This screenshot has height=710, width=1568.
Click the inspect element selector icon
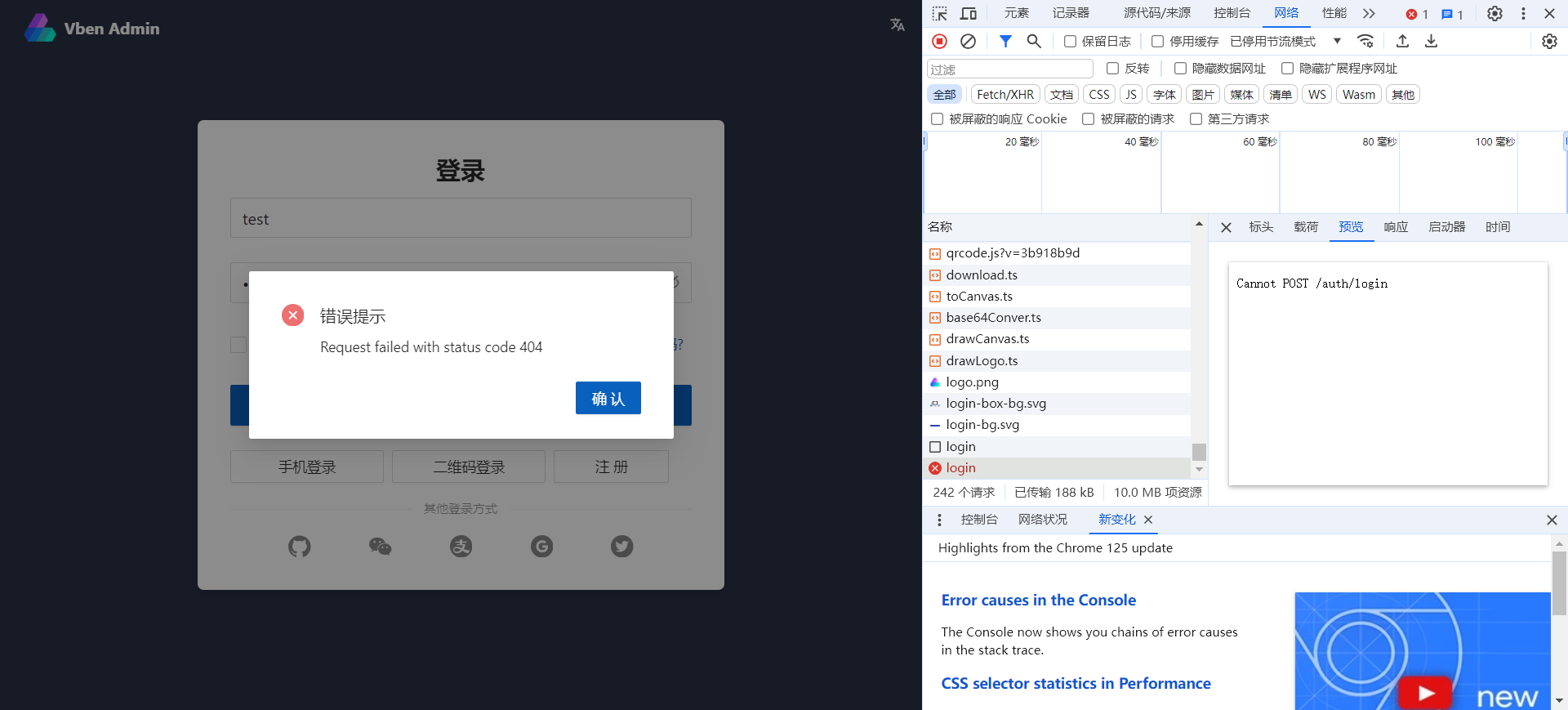[940, 13]
